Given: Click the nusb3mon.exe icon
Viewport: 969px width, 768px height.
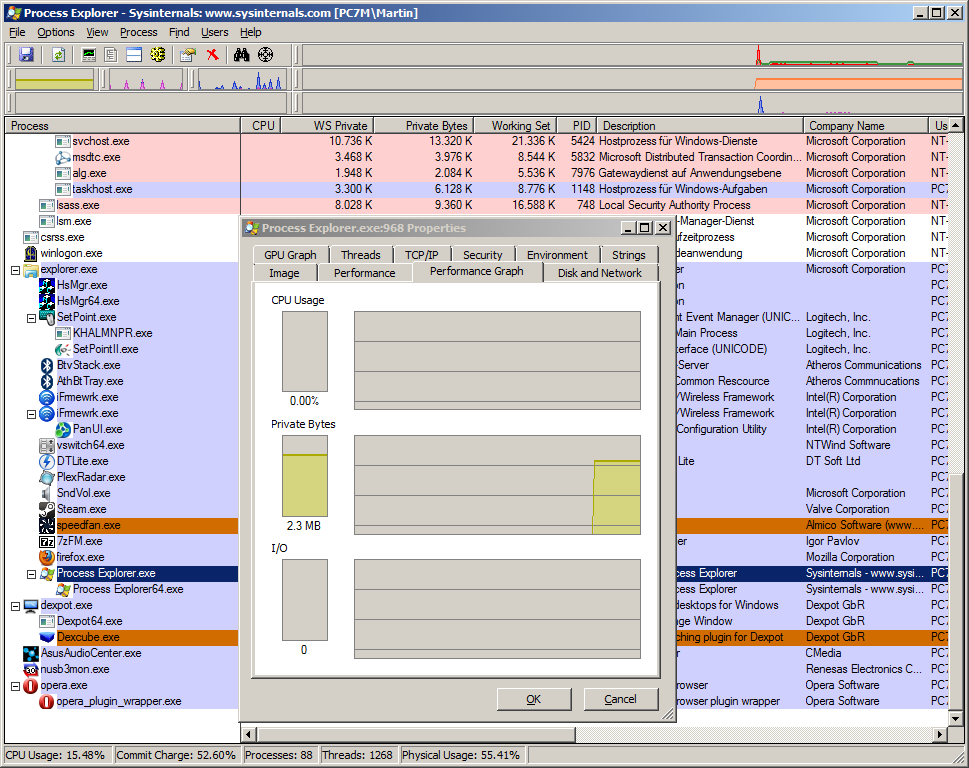Looking at the screenshot, I should coord(31,669).
